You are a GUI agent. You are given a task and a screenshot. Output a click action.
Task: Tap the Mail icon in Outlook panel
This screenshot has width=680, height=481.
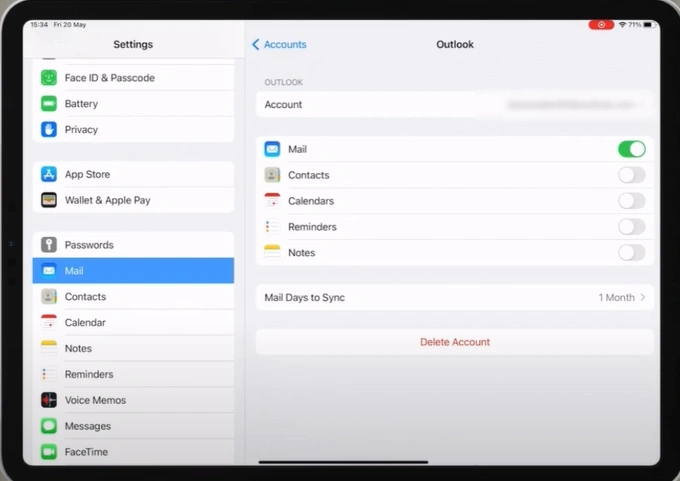pyautogui.click(x=272, y=149)
